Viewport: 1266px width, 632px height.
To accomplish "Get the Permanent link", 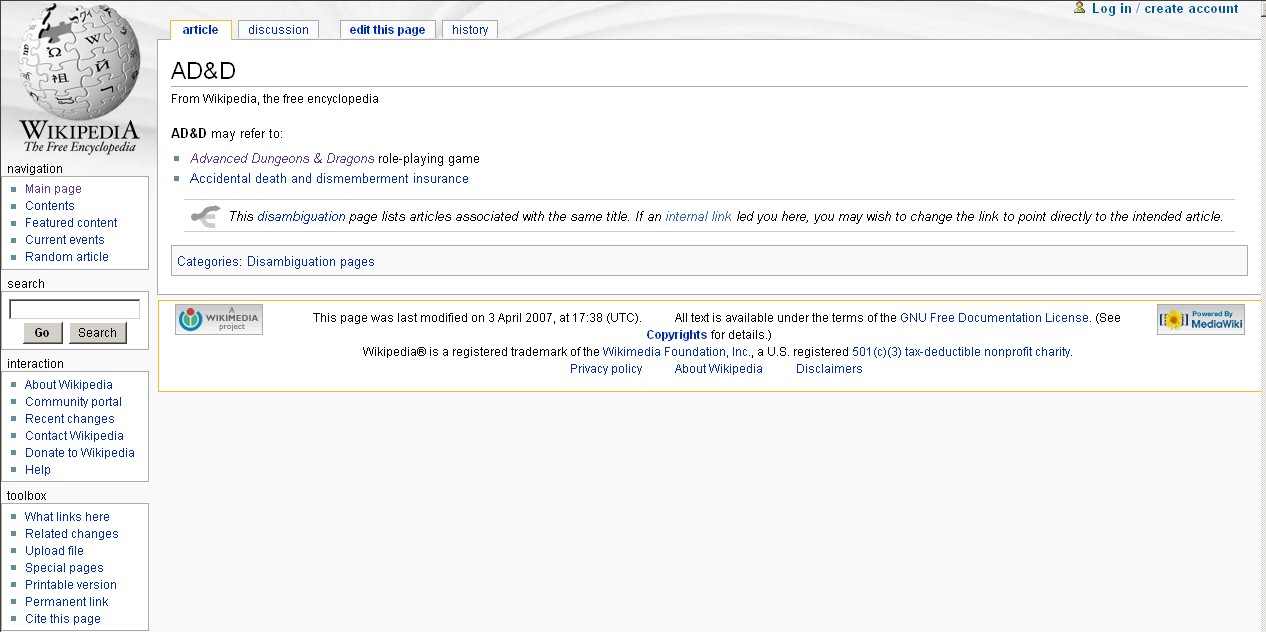I will pyautogui.click(x=67, y=602).
